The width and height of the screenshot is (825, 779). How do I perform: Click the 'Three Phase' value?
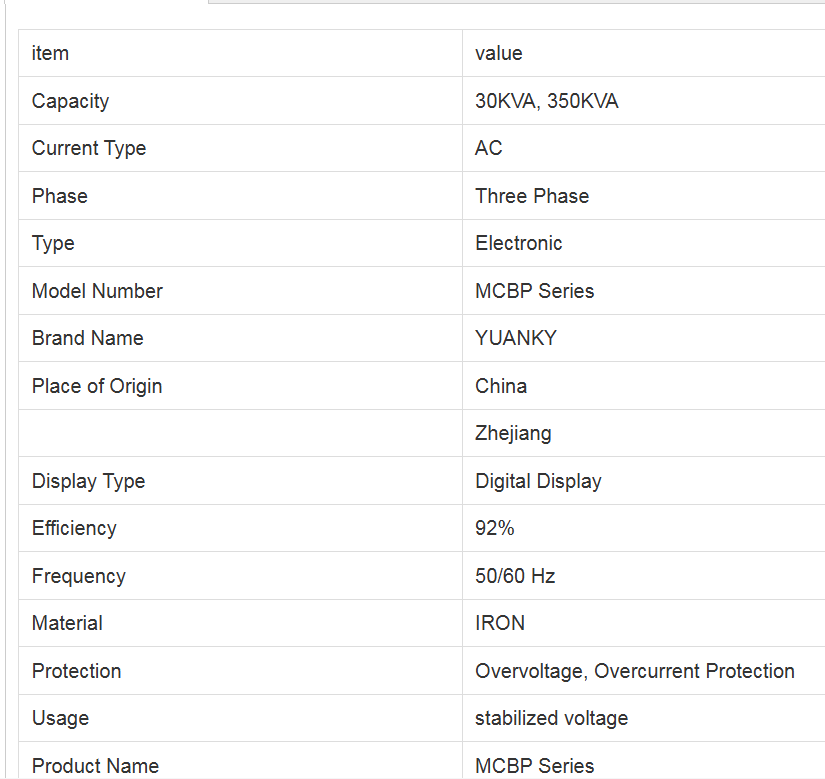532,196
